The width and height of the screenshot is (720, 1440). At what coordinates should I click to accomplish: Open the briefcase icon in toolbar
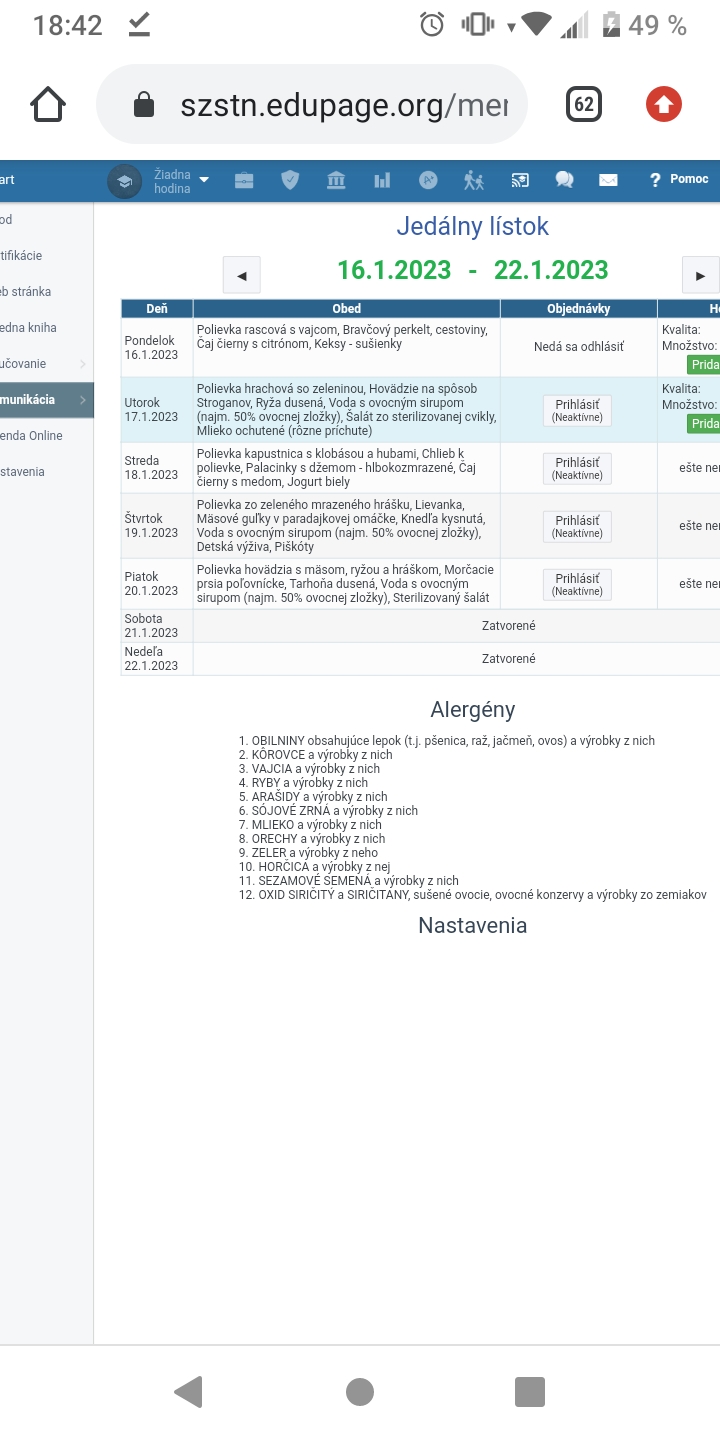coord(244,180)
